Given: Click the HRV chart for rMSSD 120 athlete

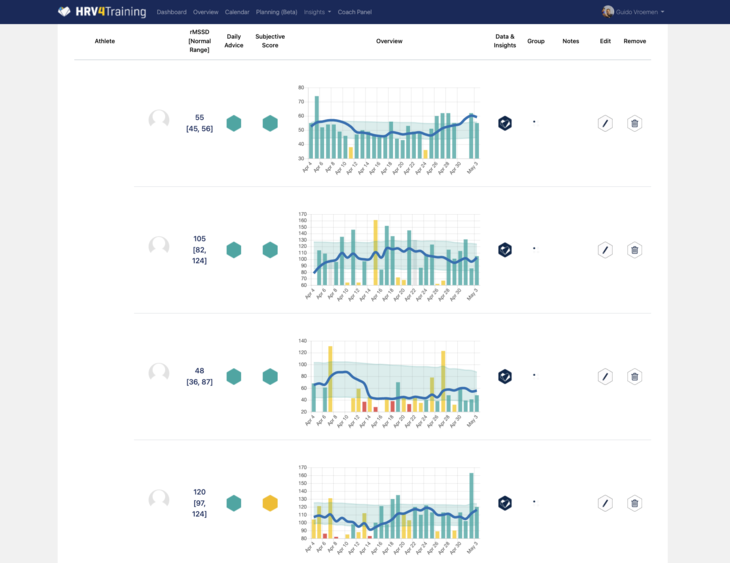Looking at the screenshot, I should 389,509.
